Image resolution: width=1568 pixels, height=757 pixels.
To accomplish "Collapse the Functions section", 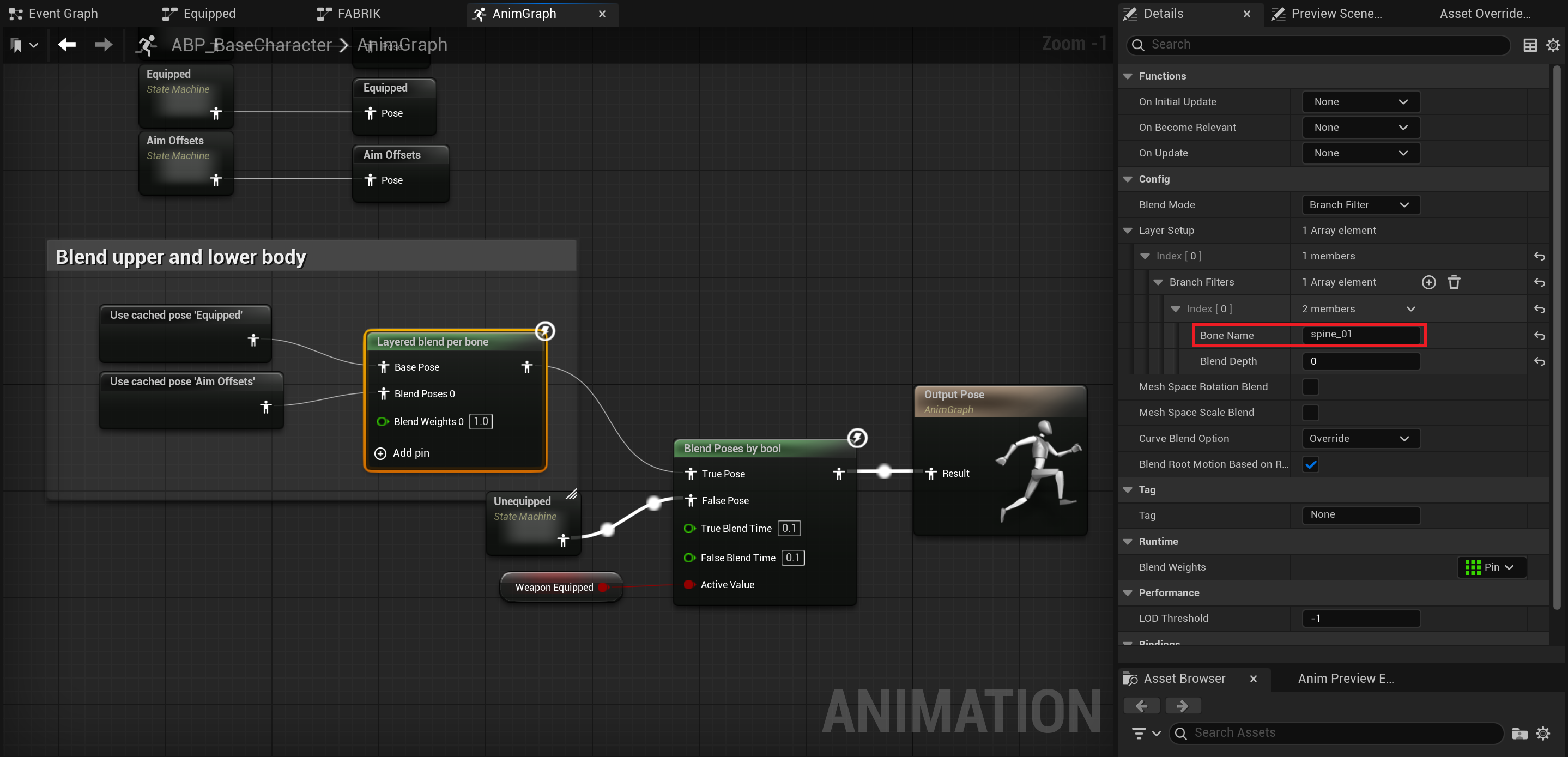I will tap(1127, 76).
